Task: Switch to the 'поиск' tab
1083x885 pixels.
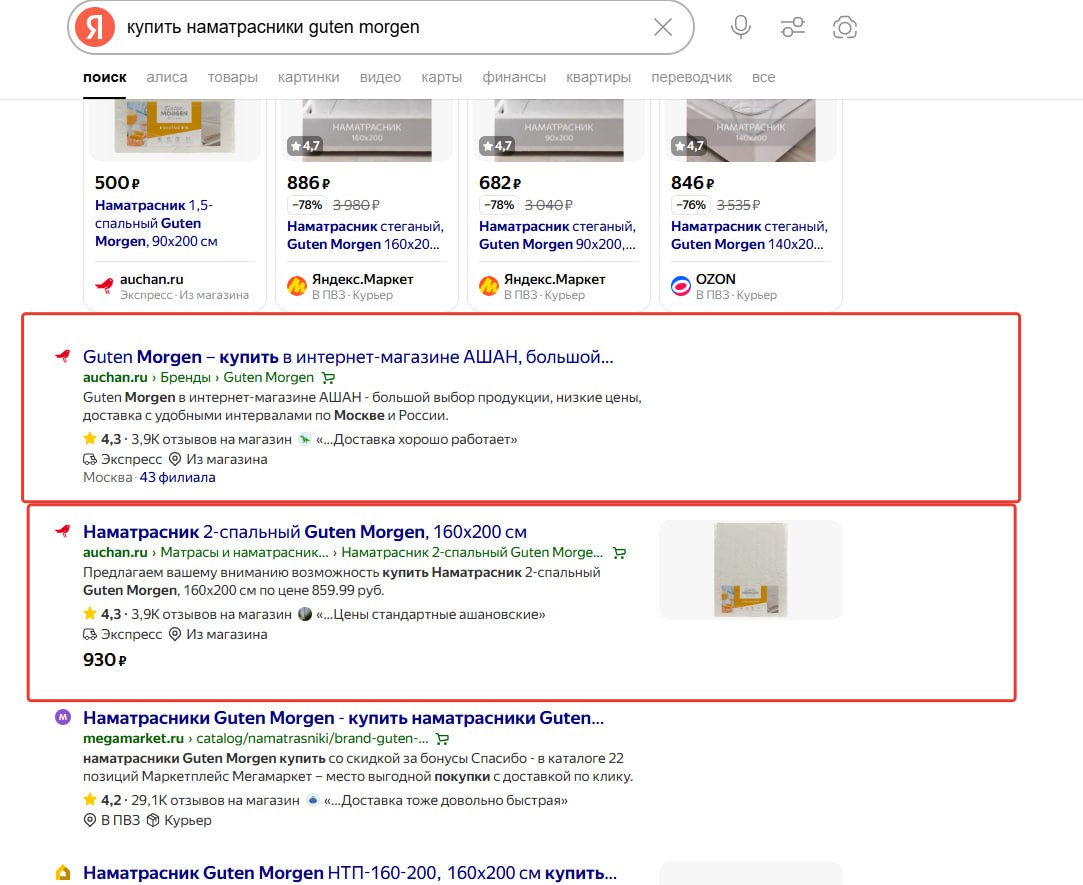Action: (x=105, y=77)
